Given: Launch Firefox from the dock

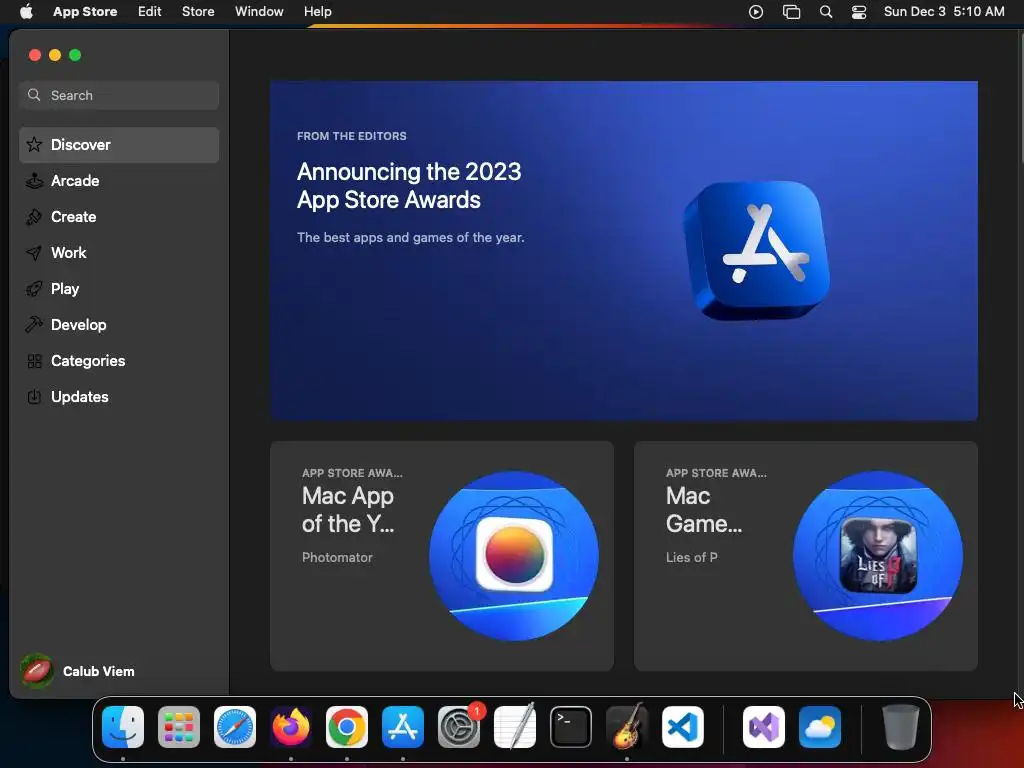Looking at the screenshot, I should click(291, 726).
